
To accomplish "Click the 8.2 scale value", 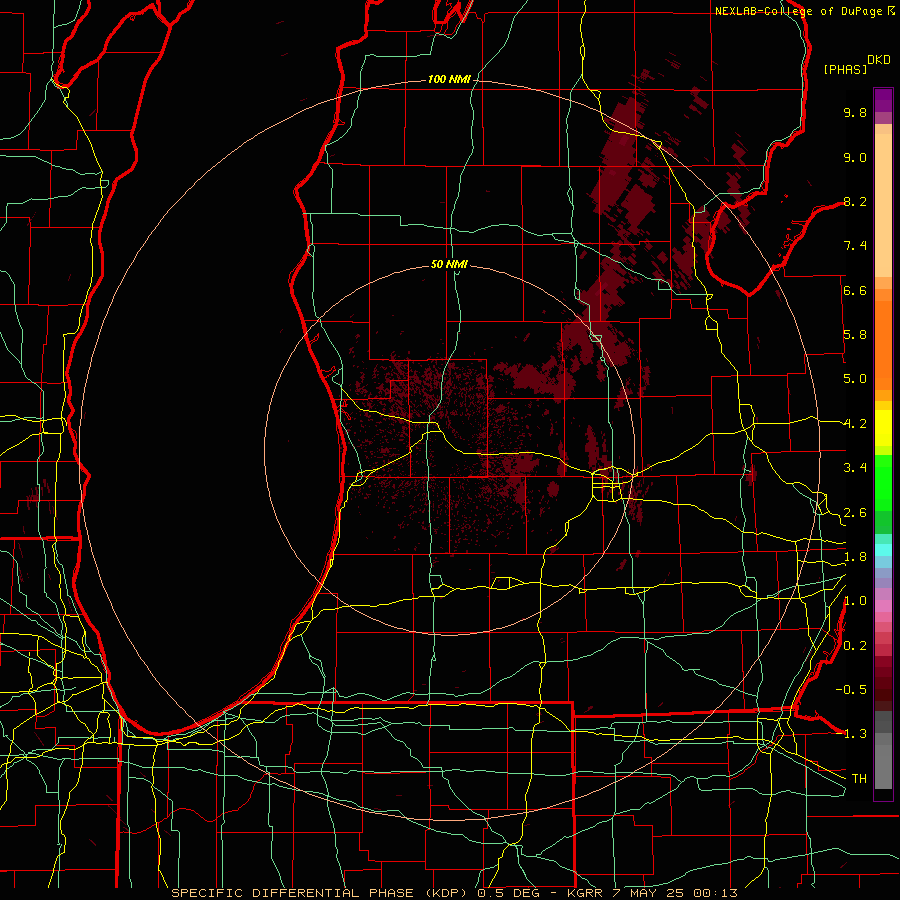I will point(855,201).
